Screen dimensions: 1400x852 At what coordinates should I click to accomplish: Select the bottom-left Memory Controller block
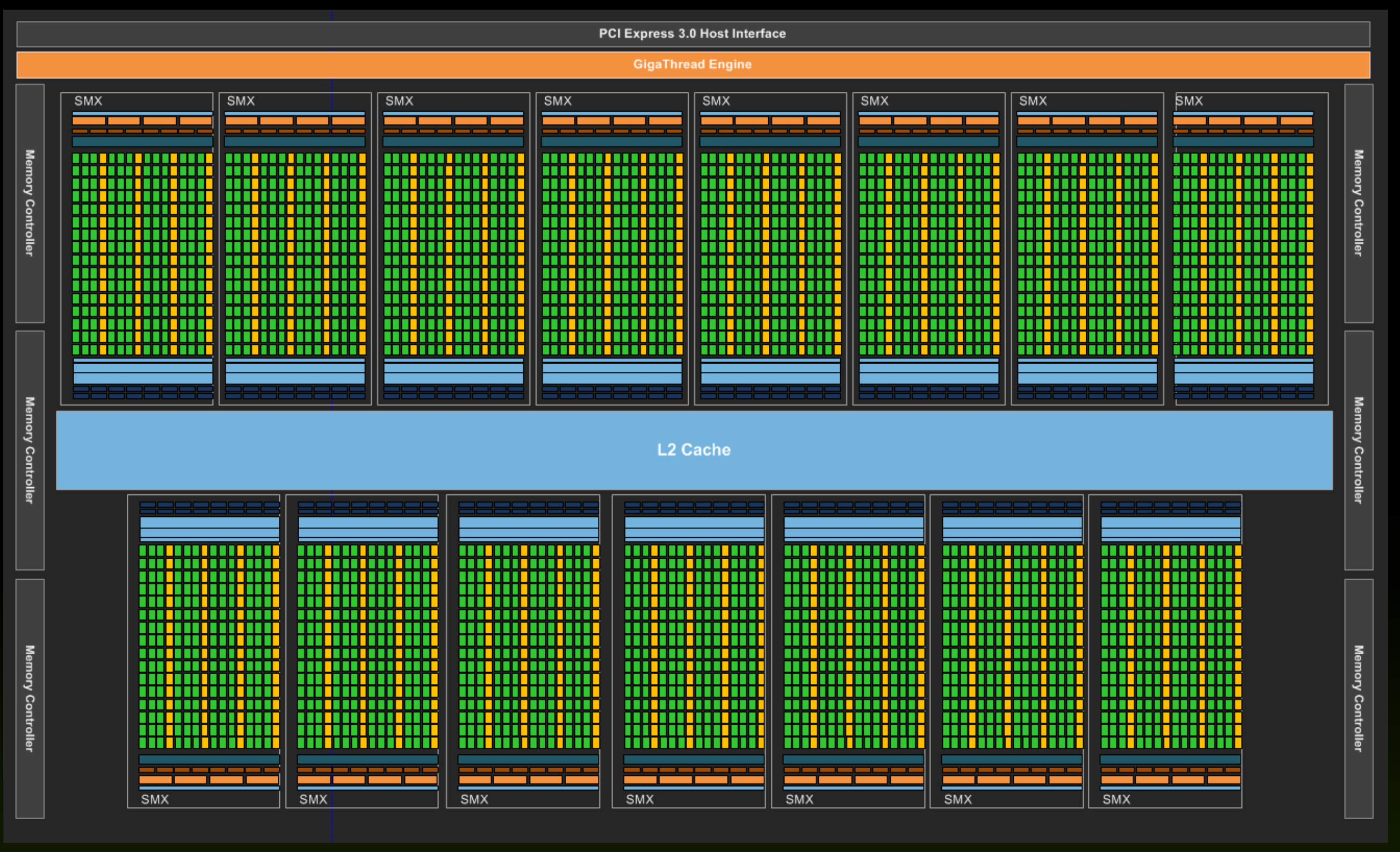point(30,699)
